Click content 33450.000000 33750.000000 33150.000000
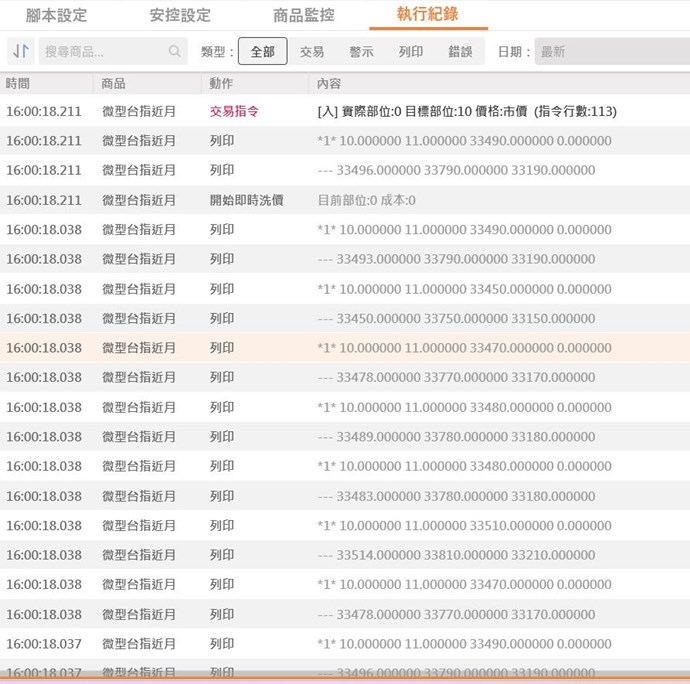Image resolution: width=690 pixels, height=684 pixels. (x=456, y=318)
